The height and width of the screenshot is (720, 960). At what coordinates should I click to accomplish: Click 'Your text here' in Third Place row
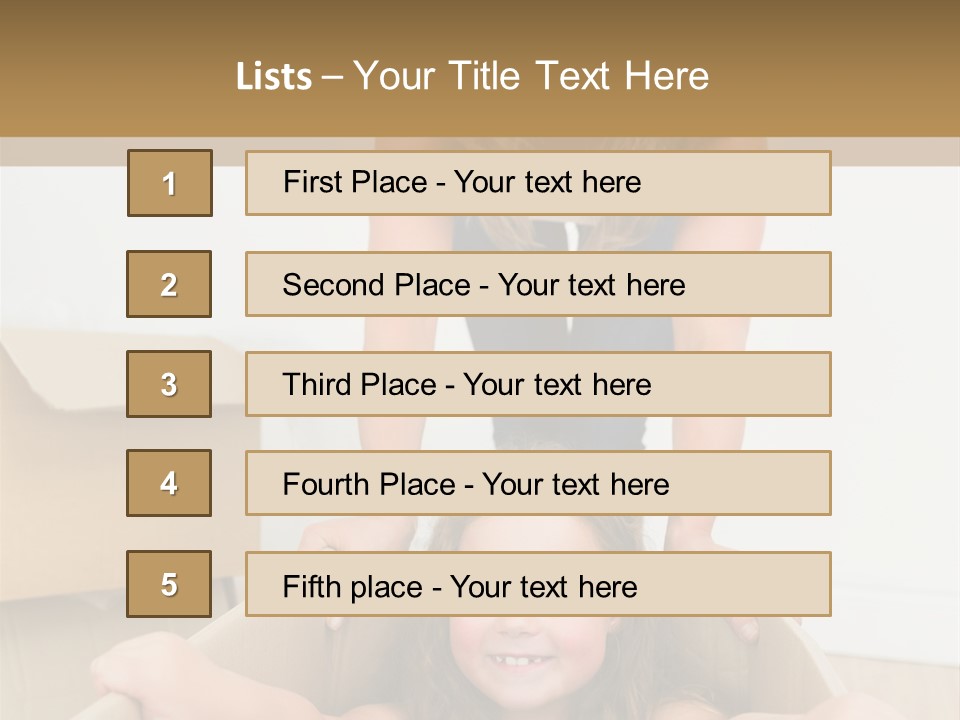pos(557,385)
